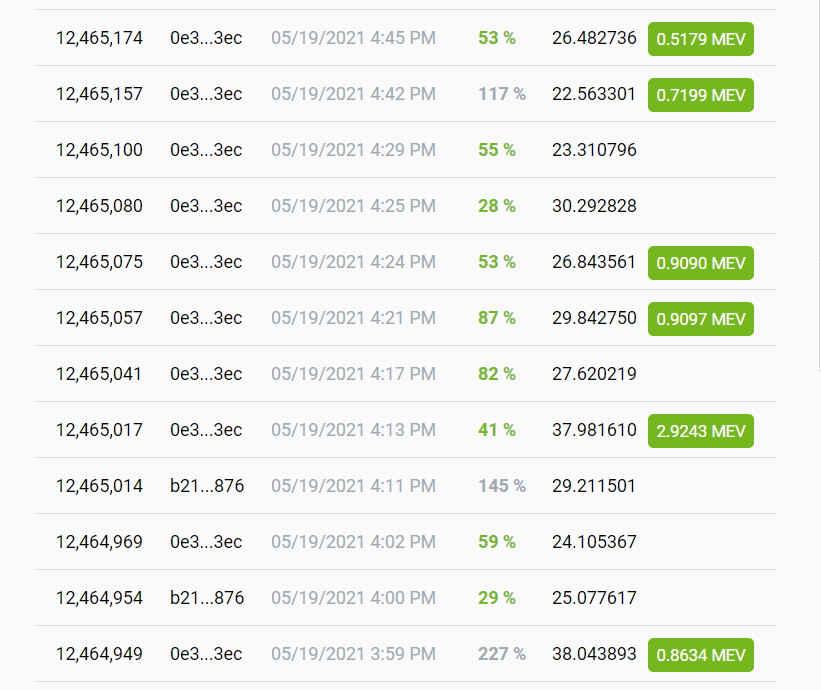821x690 pixels.
Task: Click the 0.5179 MEV badge
Action: [x=700, y=39]
